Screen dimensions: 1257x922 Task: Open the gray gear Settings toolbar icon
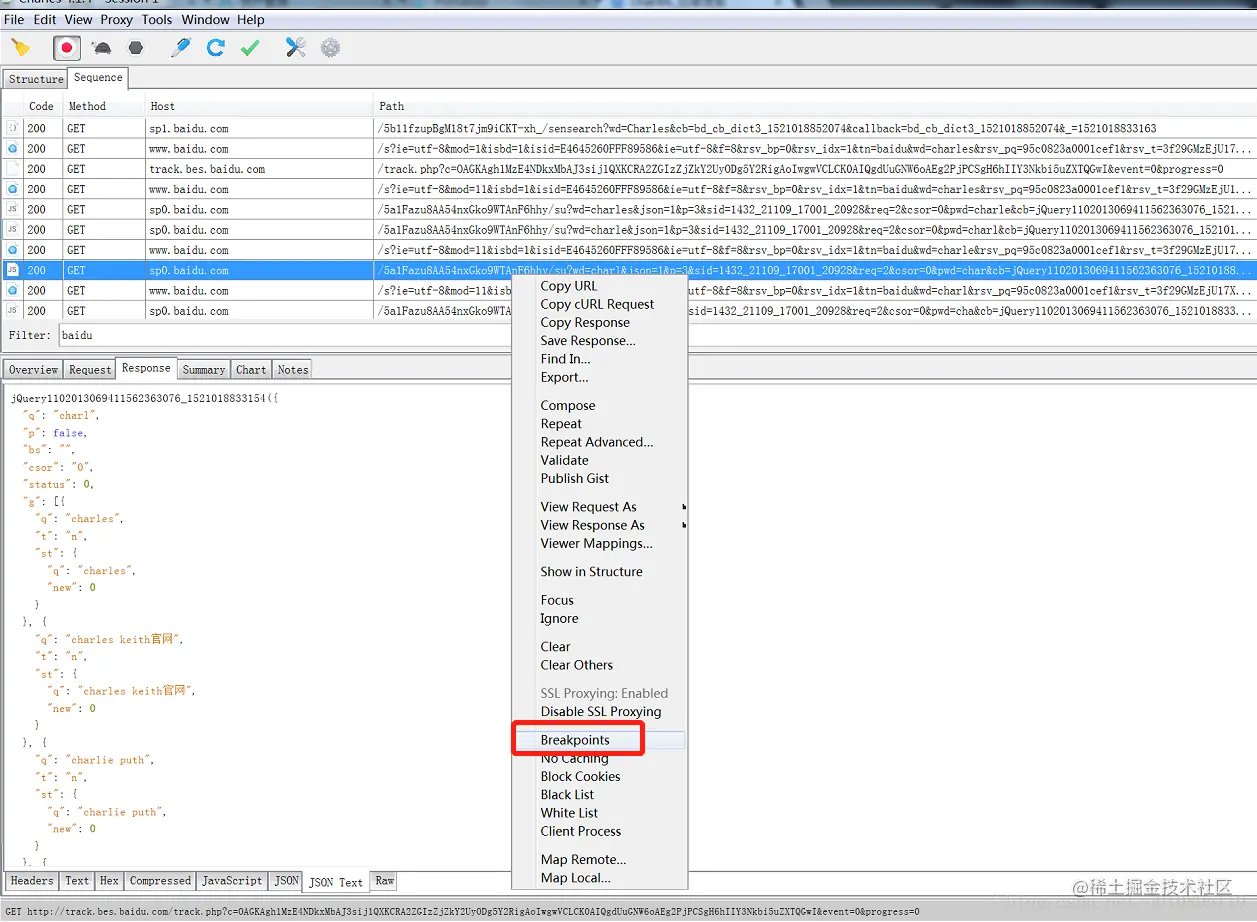pyautogui.click(x=330, y=47)
